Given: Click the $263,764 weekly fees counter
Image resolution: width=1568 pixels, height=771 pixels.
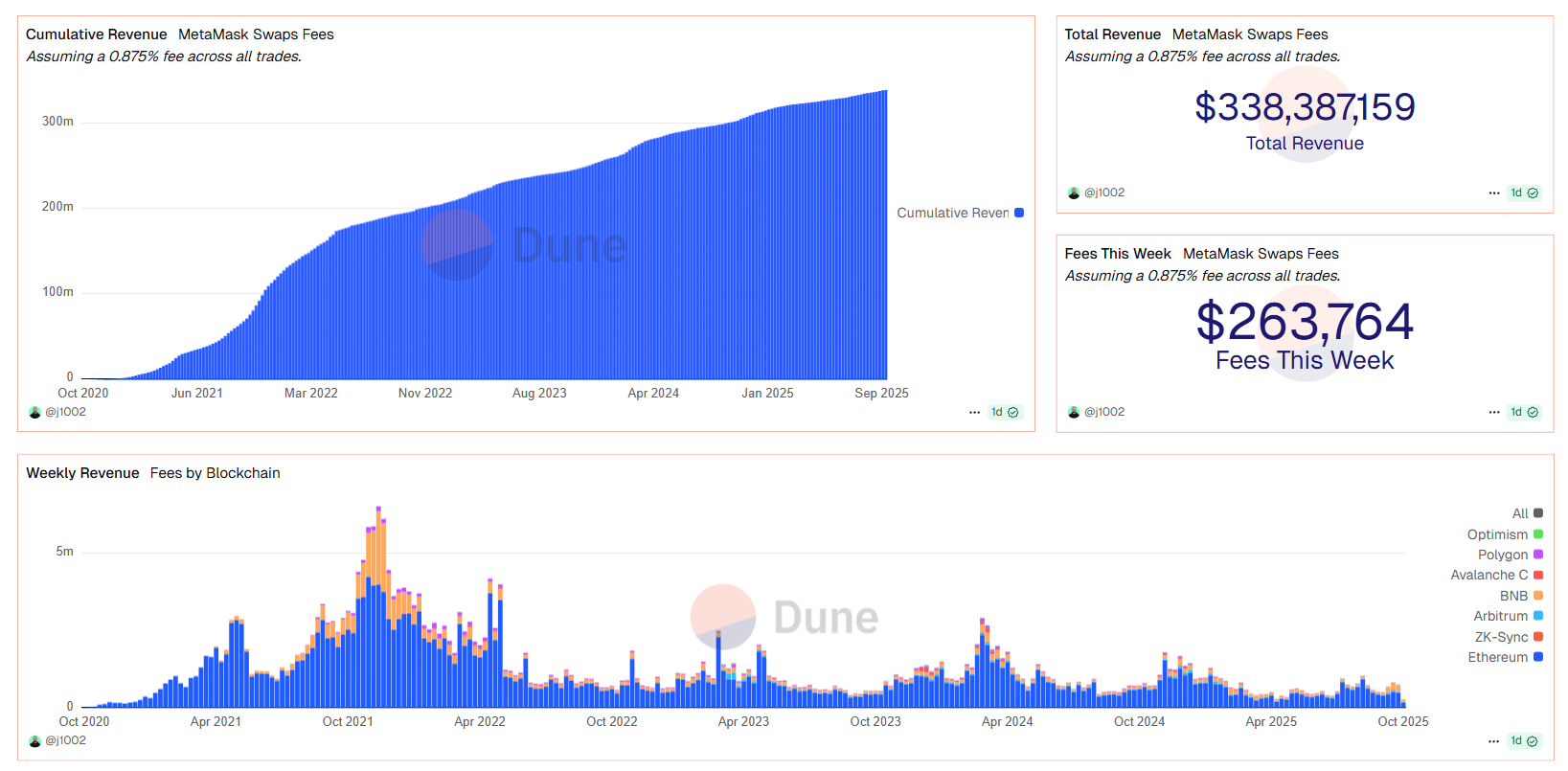Looking at the screenshot, I should point(1305,322).
